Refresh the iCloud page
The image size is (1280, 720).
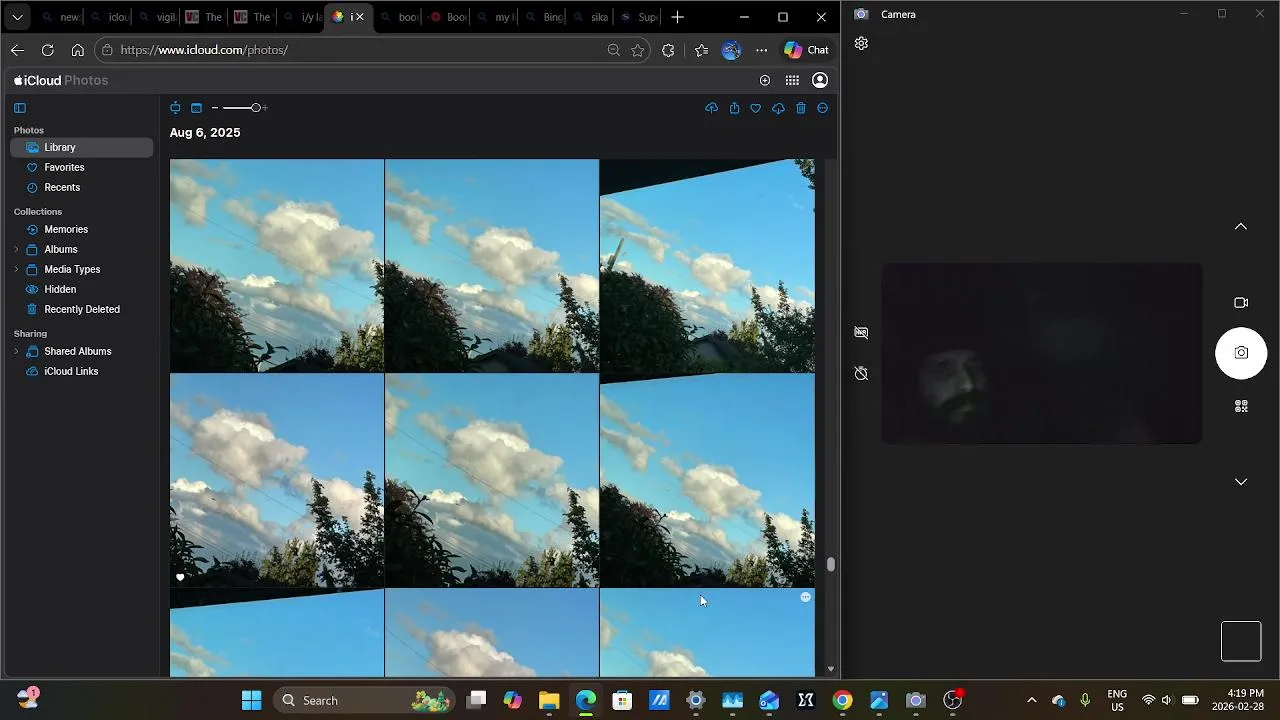point(47,50)
